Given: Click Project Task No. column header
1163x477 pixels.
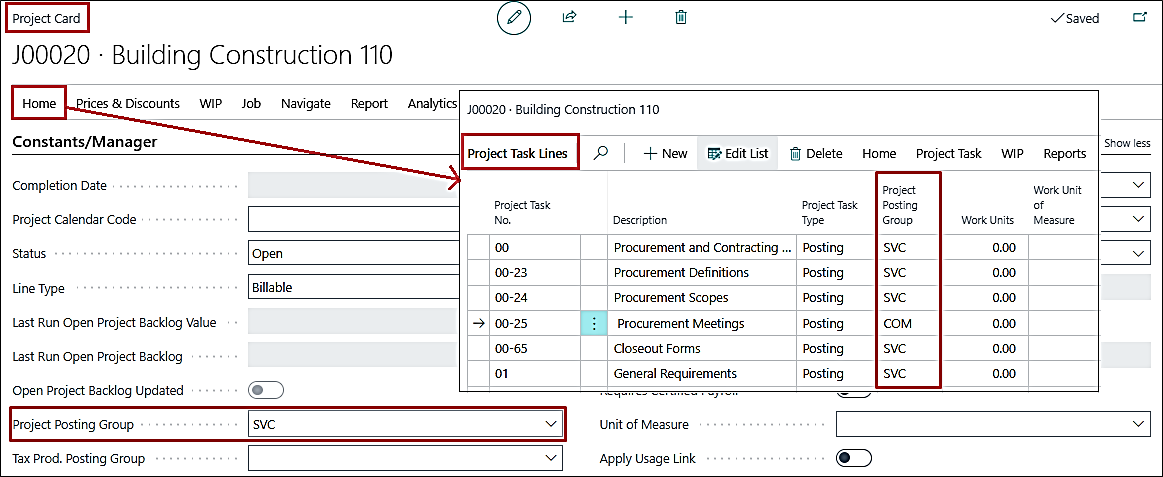Looking at the screenshot, I should click(x=522, y=212).
